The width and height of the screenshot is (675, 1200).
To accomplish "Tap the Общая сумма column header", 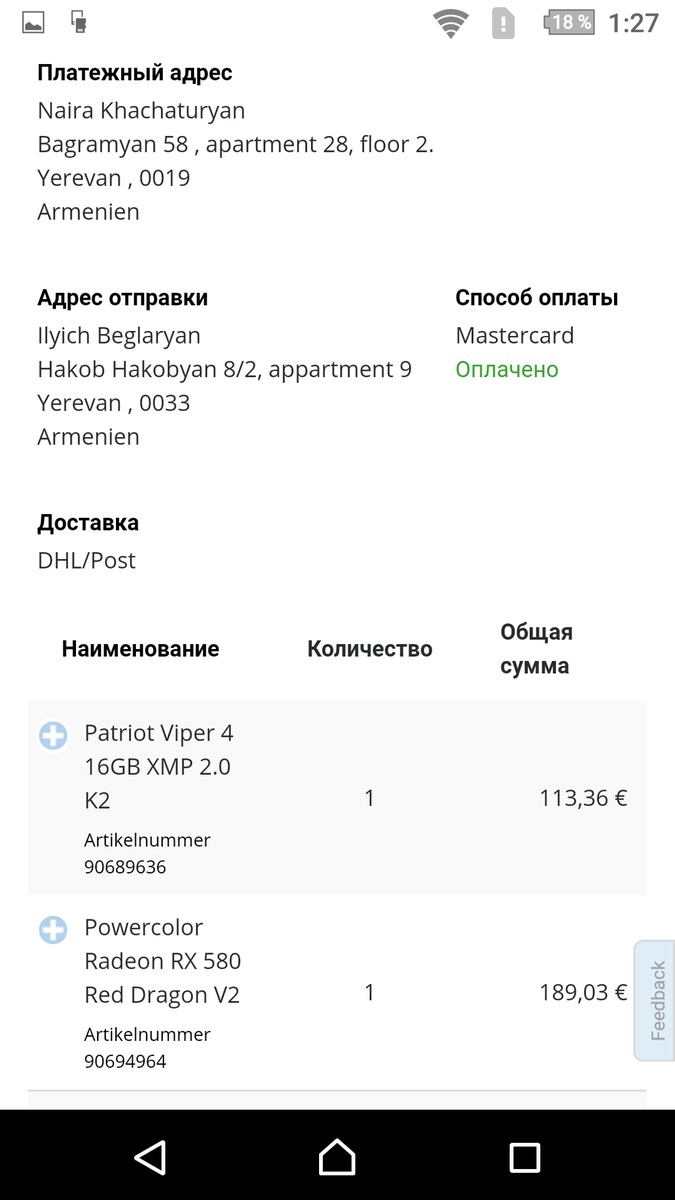I will pos(536,649).
